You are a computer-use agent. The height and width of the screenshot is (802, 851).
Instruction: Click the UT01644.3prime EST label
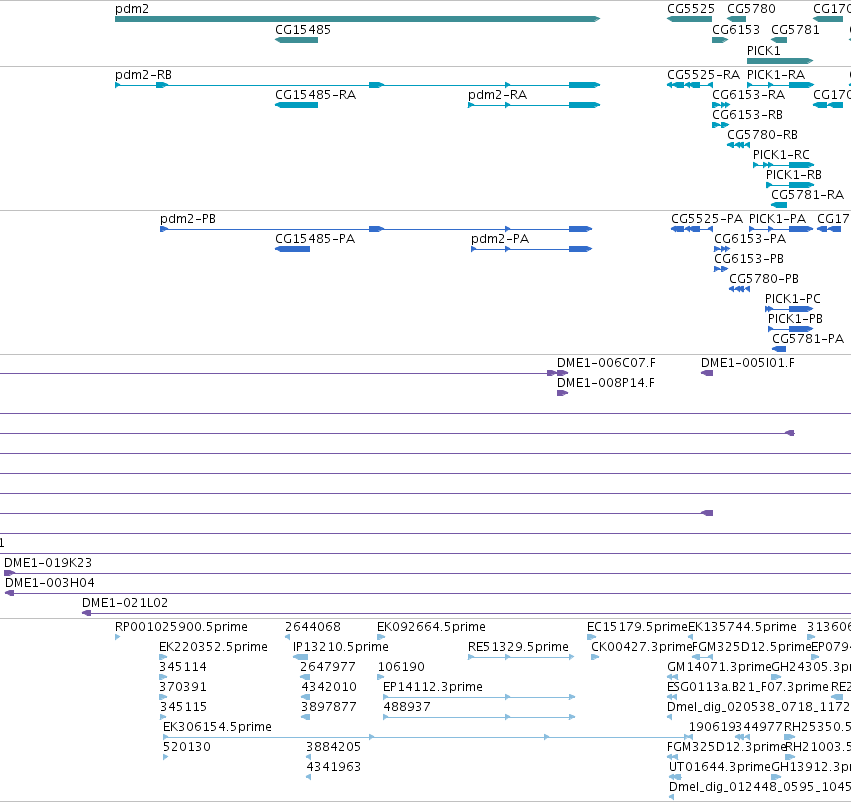tap(720, 767)
